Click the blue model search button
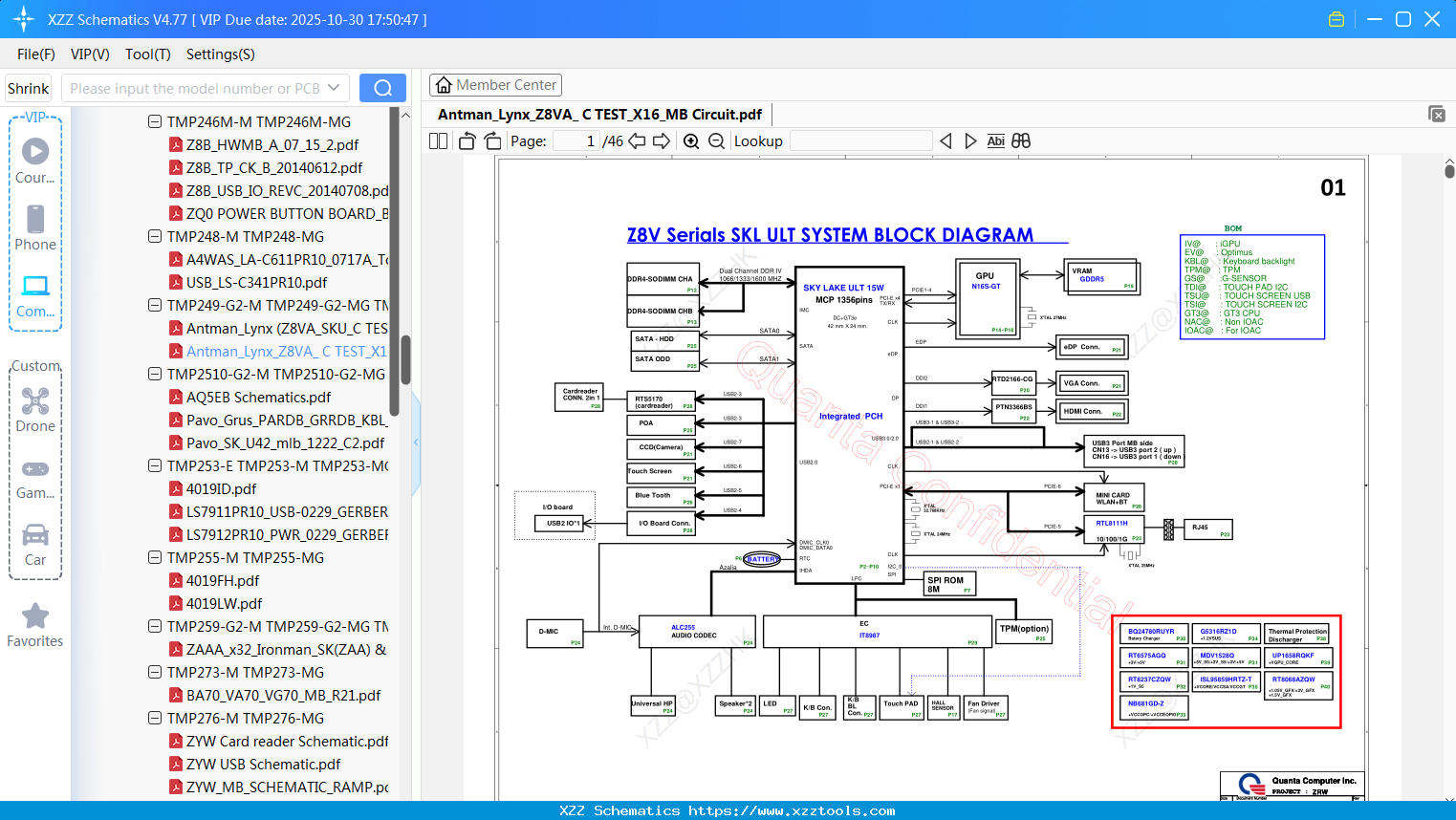This screenshot has width=1456, height=820. [x=382, y=88]
